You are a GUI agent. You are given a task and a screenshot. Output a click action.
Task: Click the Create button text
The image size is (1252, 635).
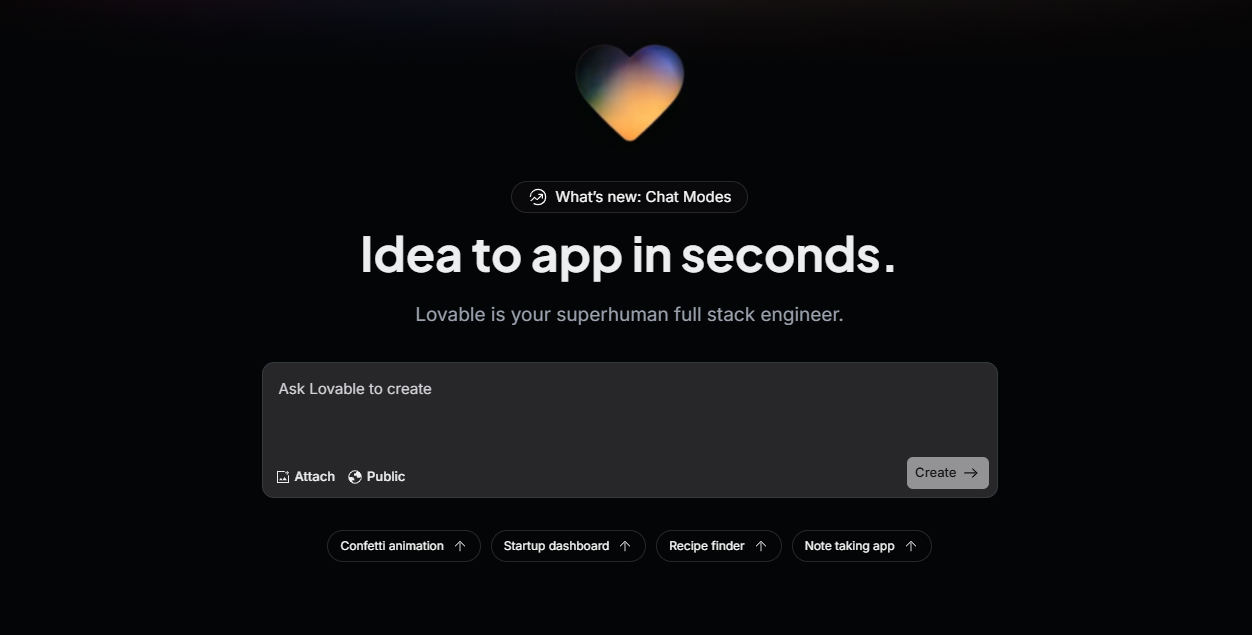935,473
